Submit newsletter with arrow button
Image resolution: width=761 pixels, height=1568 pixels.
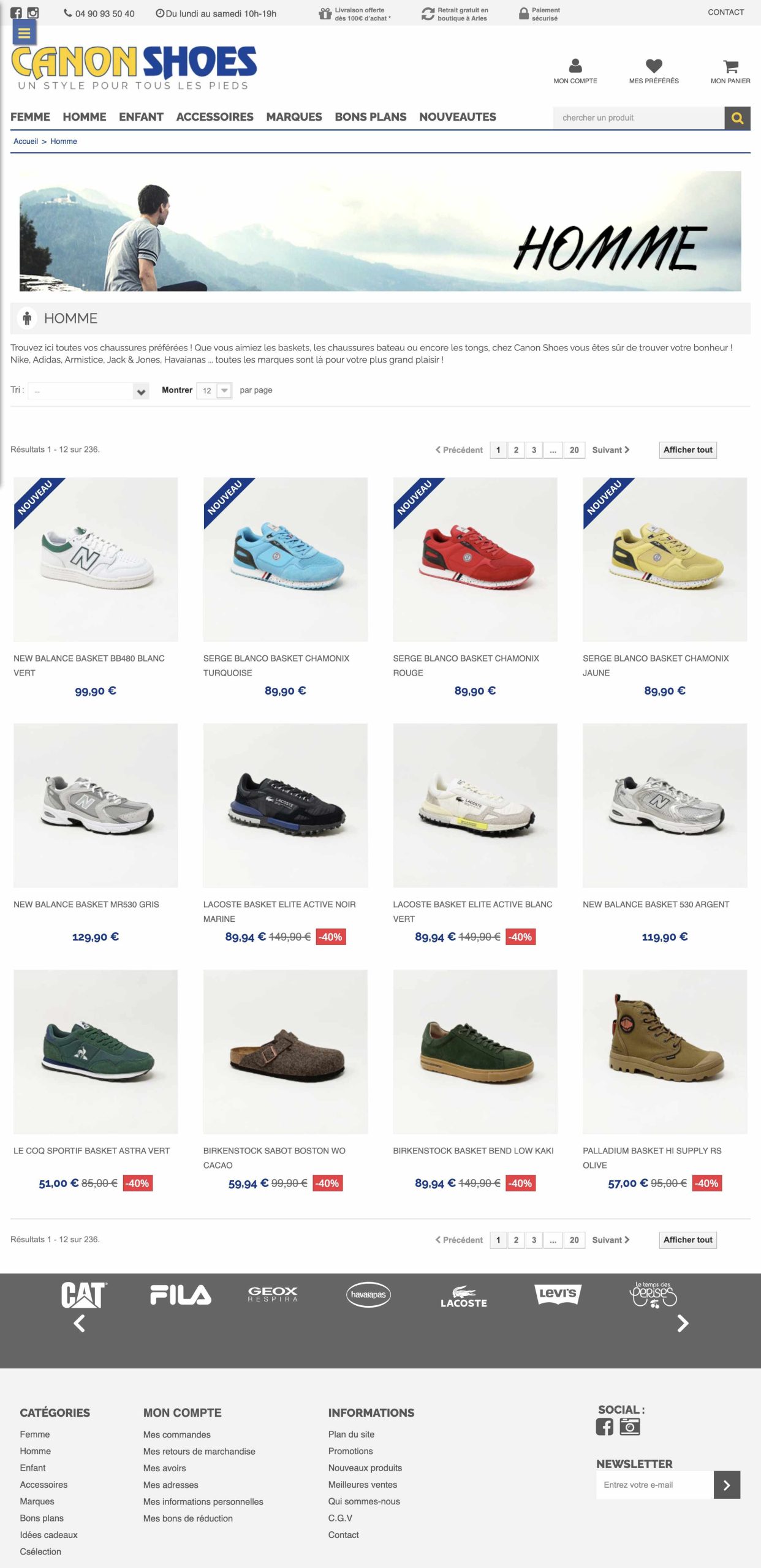pyautogui.click(x=727, y=1485)
